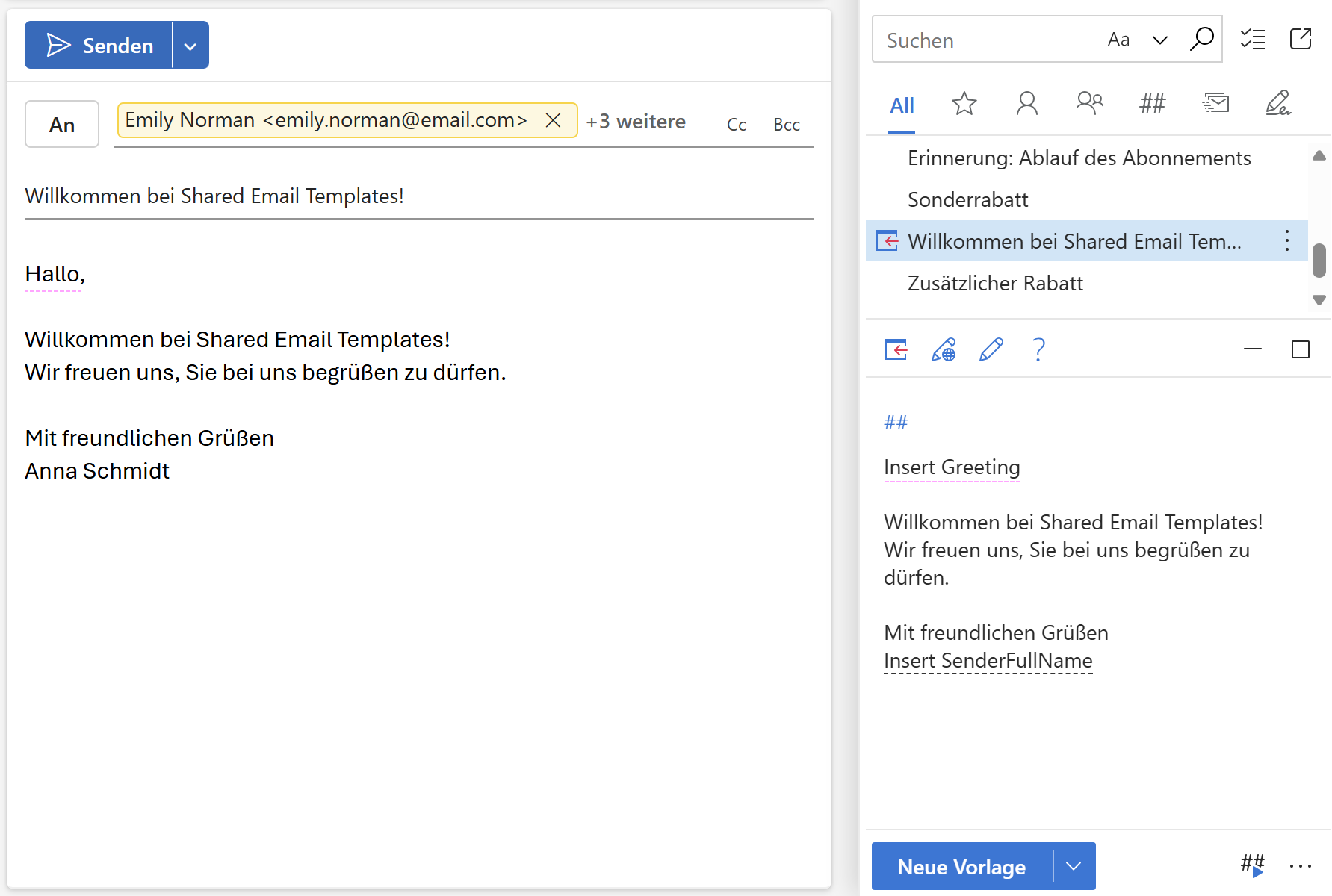Click the email subject line field
The width and height of the screenshot is (1332, 896).
(x=418, y=196)
